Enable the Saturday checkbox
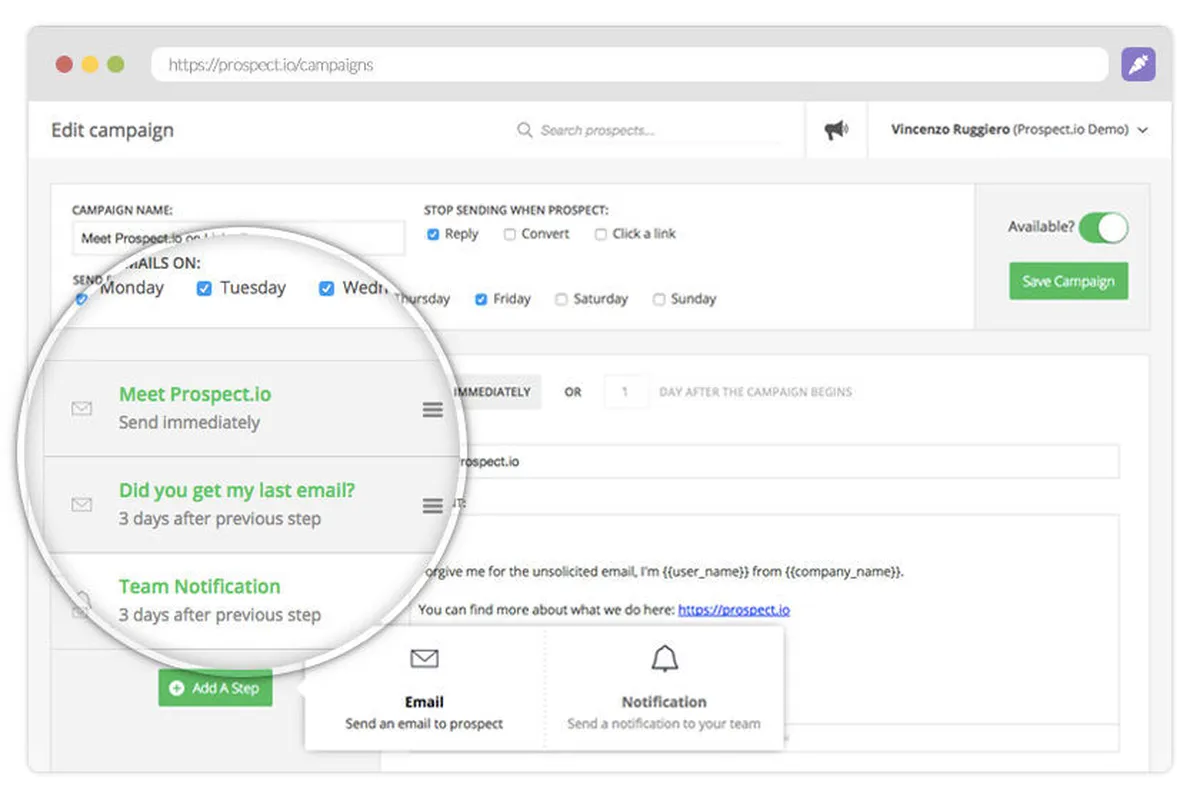Screen dimensions: 1200x800 click(561, 299)
